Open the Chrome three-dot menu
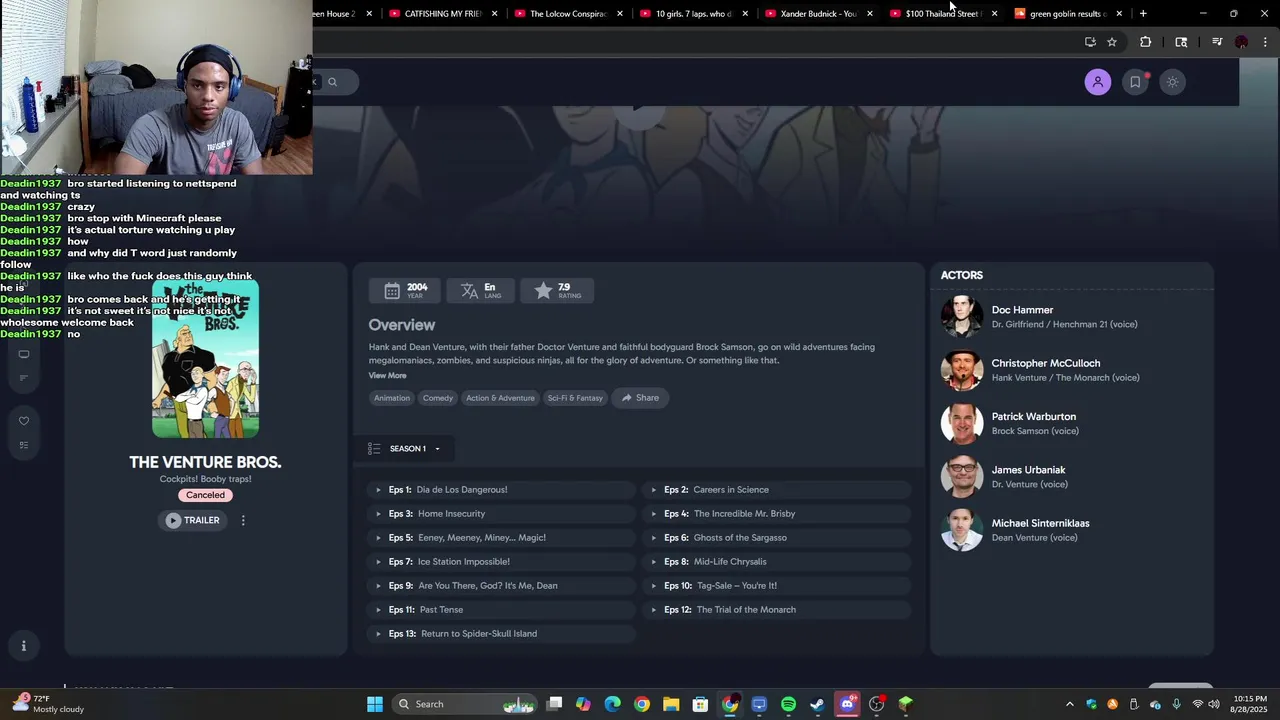The image size is (1280, 720). [1265, 42]
